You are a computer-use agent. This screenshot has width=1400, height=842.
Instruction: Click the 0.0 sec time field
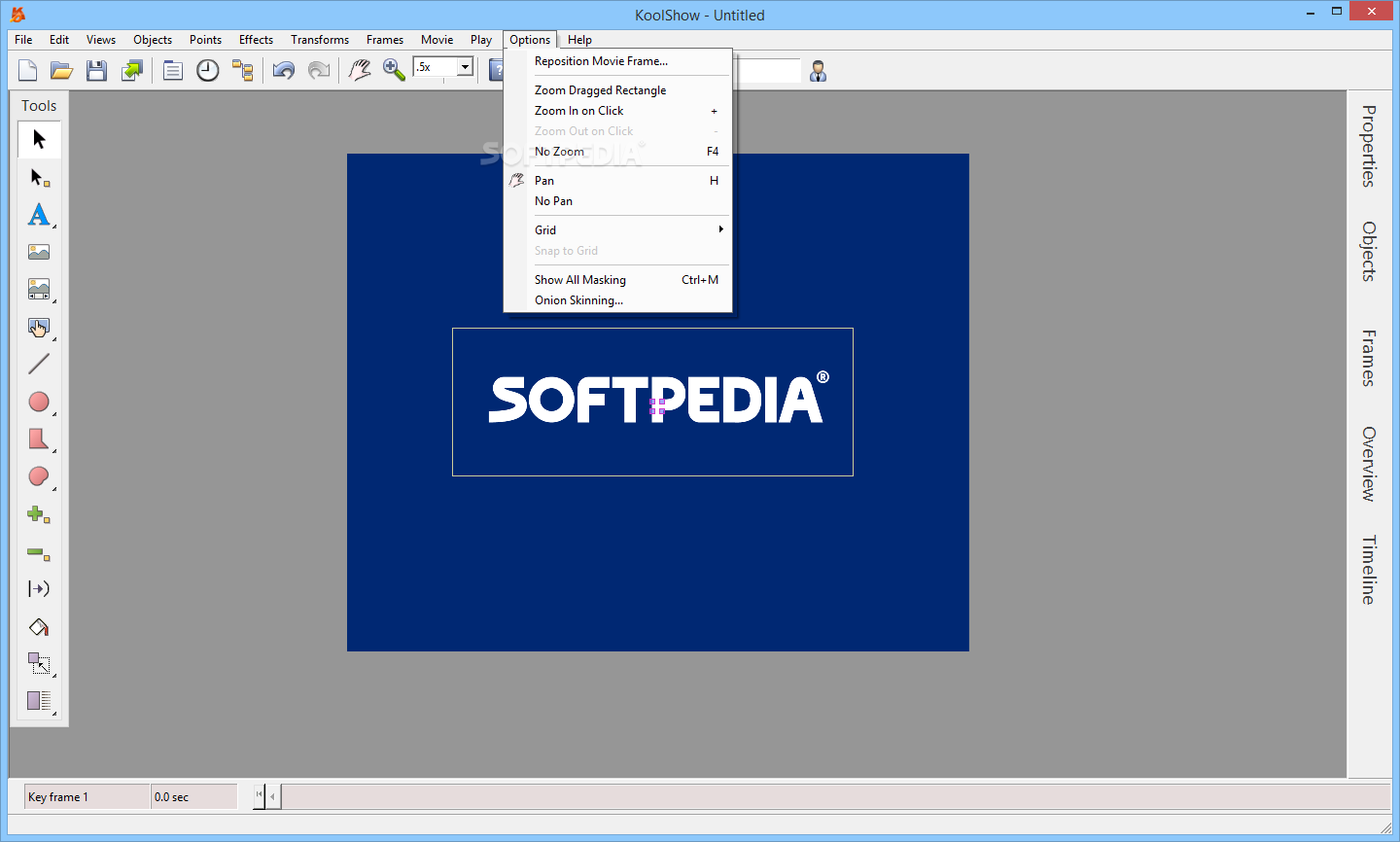click(x=194, y=797)
